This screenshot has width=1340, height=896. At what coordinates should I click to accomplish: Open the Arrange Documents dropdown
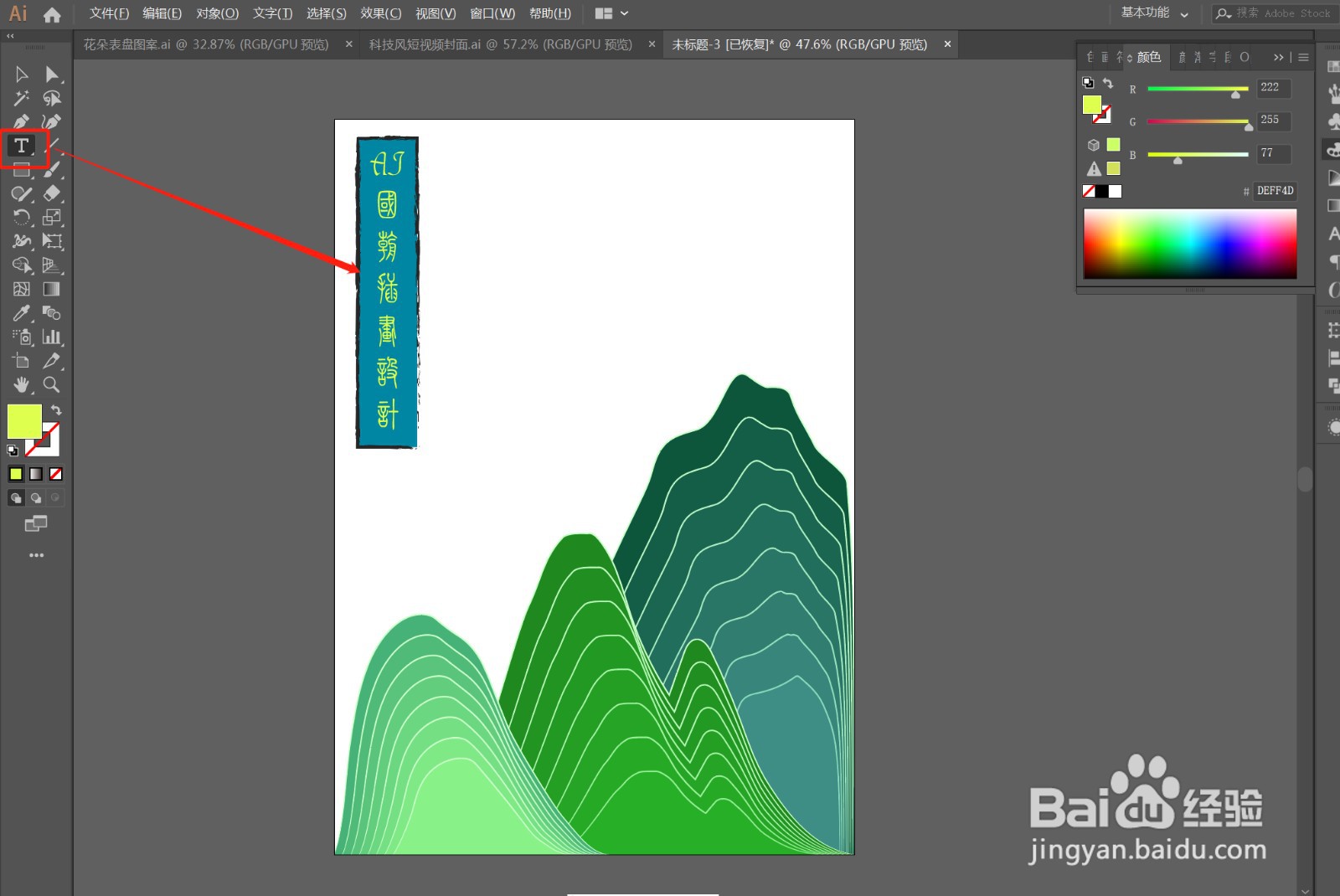click(x=611, y=13)
